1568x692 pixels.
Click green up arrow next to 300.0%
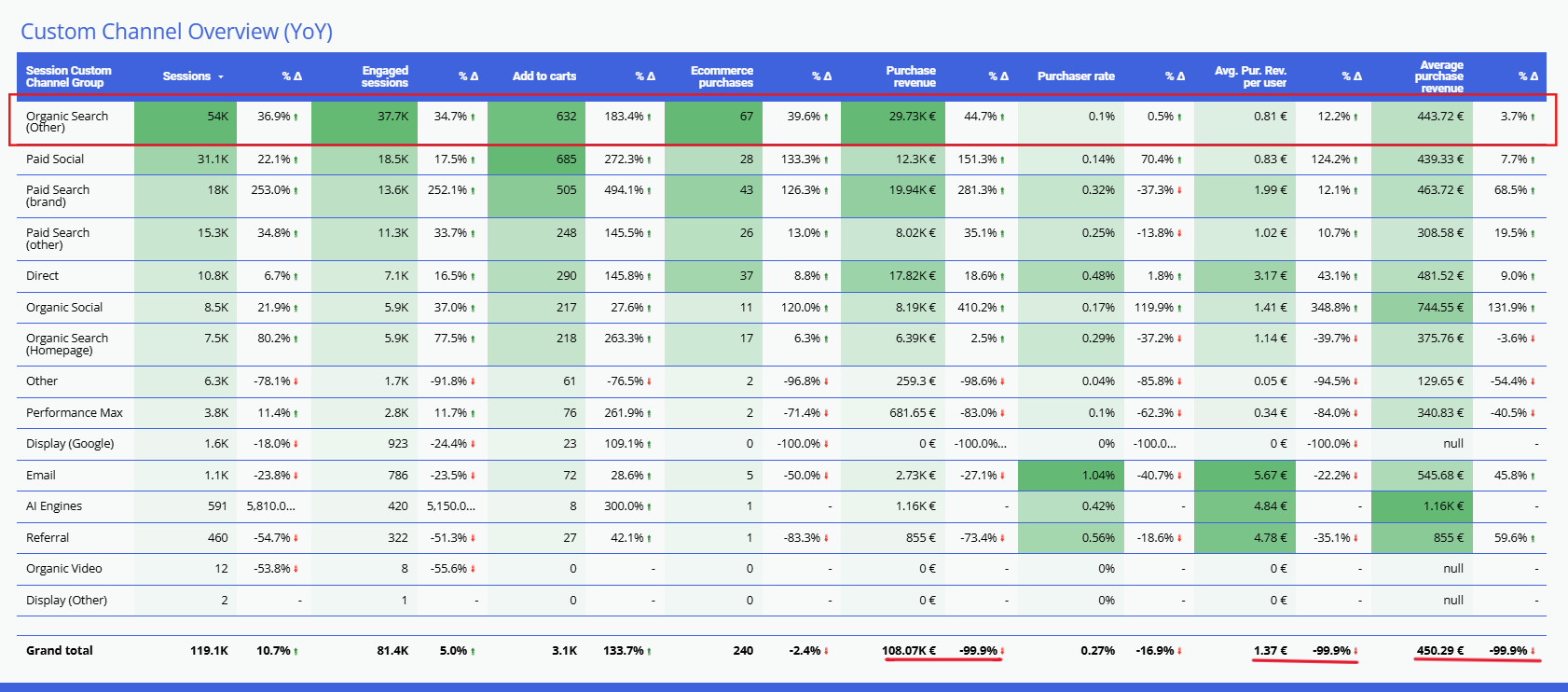[x=650, y=507]
